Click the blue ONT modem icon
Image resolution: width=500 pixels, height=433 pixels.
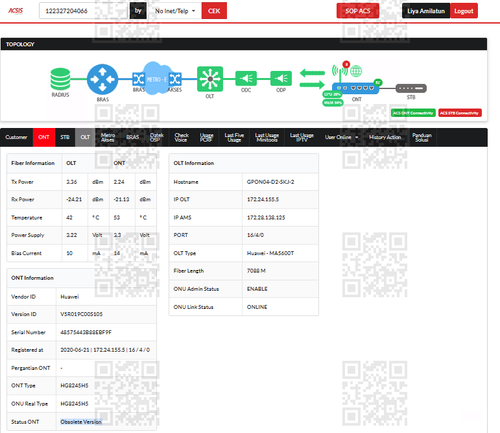point(356,88)
